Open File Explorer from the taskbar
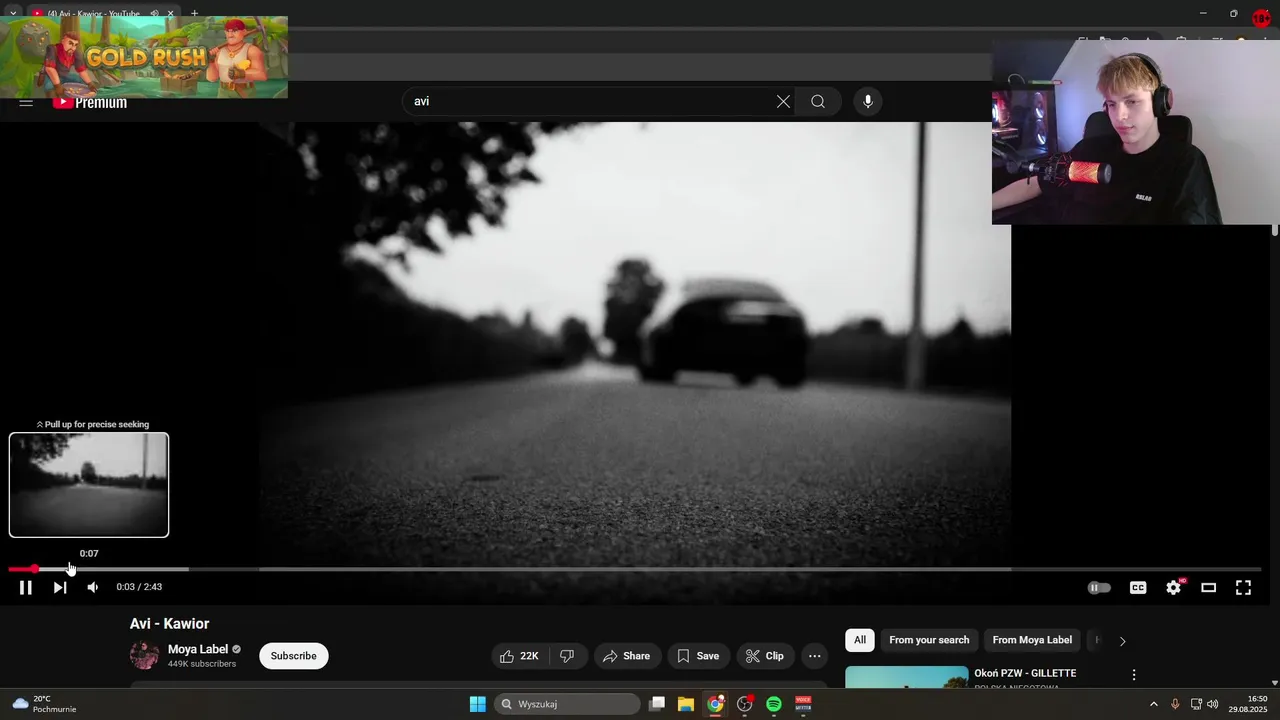Screen dimensions: 1280x720 [686, 704]
